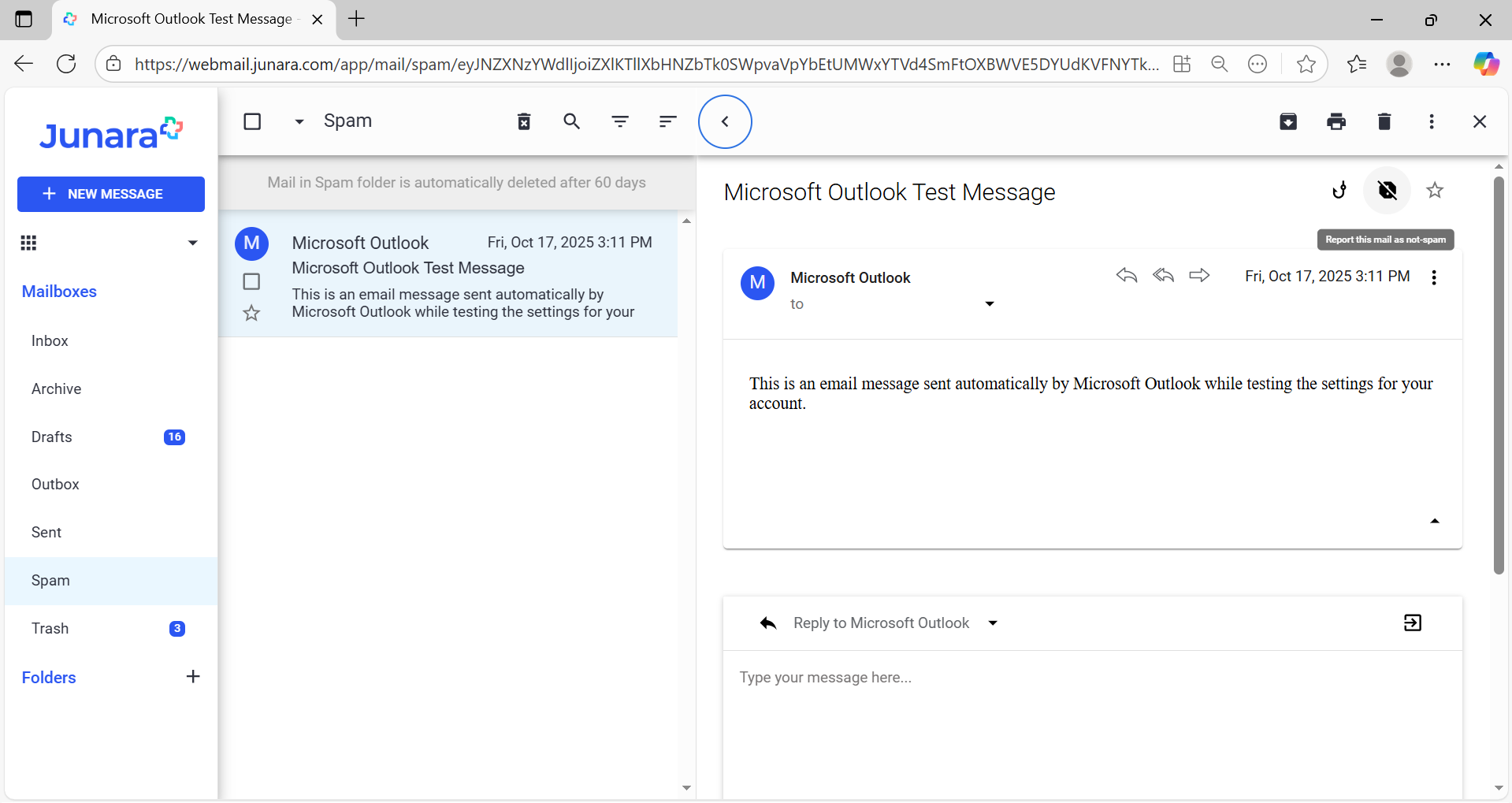The width and height of the screenshot is (1512, 803).
Task: Reply all using the double arrow icon
Action: click(1163, 275)
